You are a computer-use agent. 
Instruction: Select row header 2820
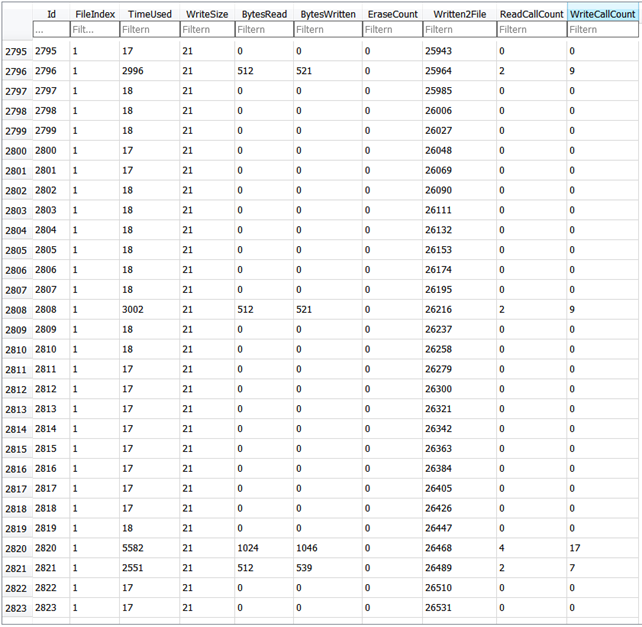pyautogui.click(x=17, y=548)
